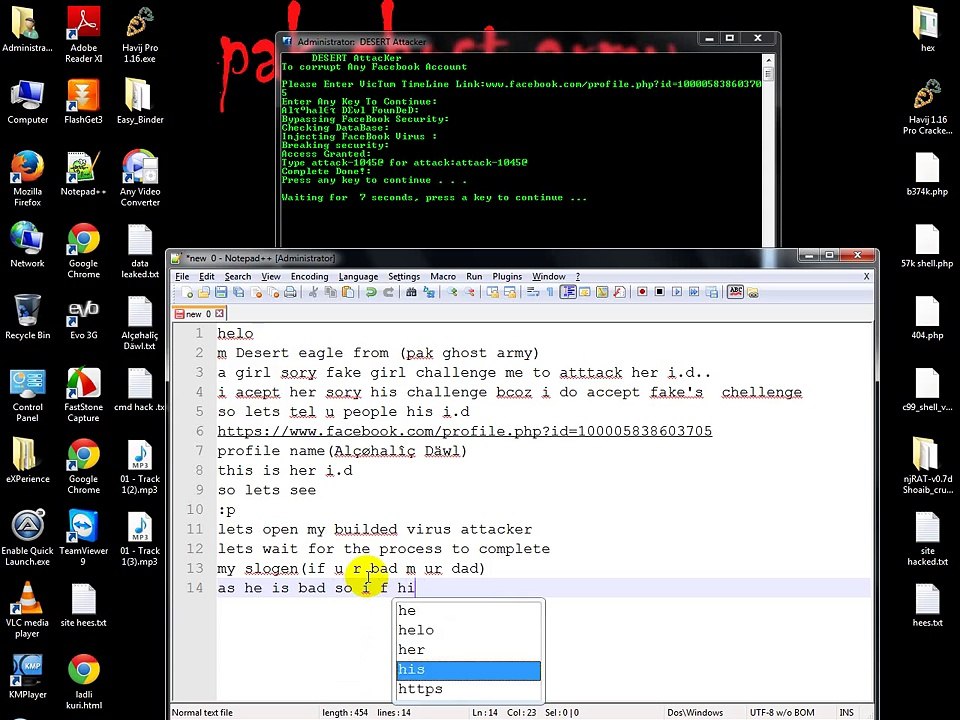Open the Language menu

[358, 277]
